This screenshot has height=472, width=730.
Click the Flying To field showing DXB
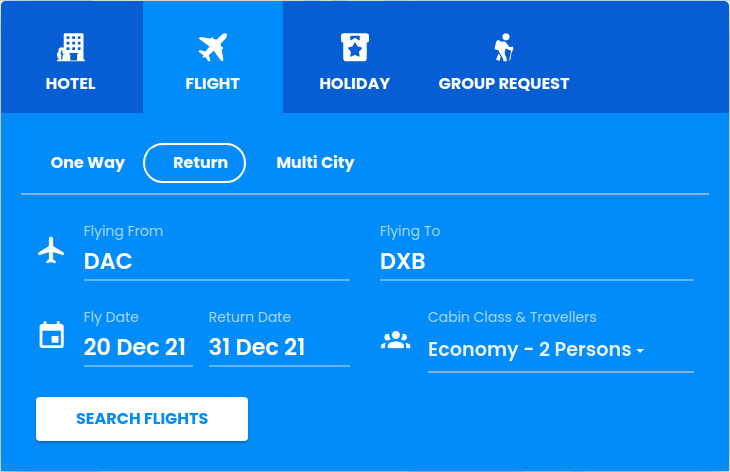[537, 261]
